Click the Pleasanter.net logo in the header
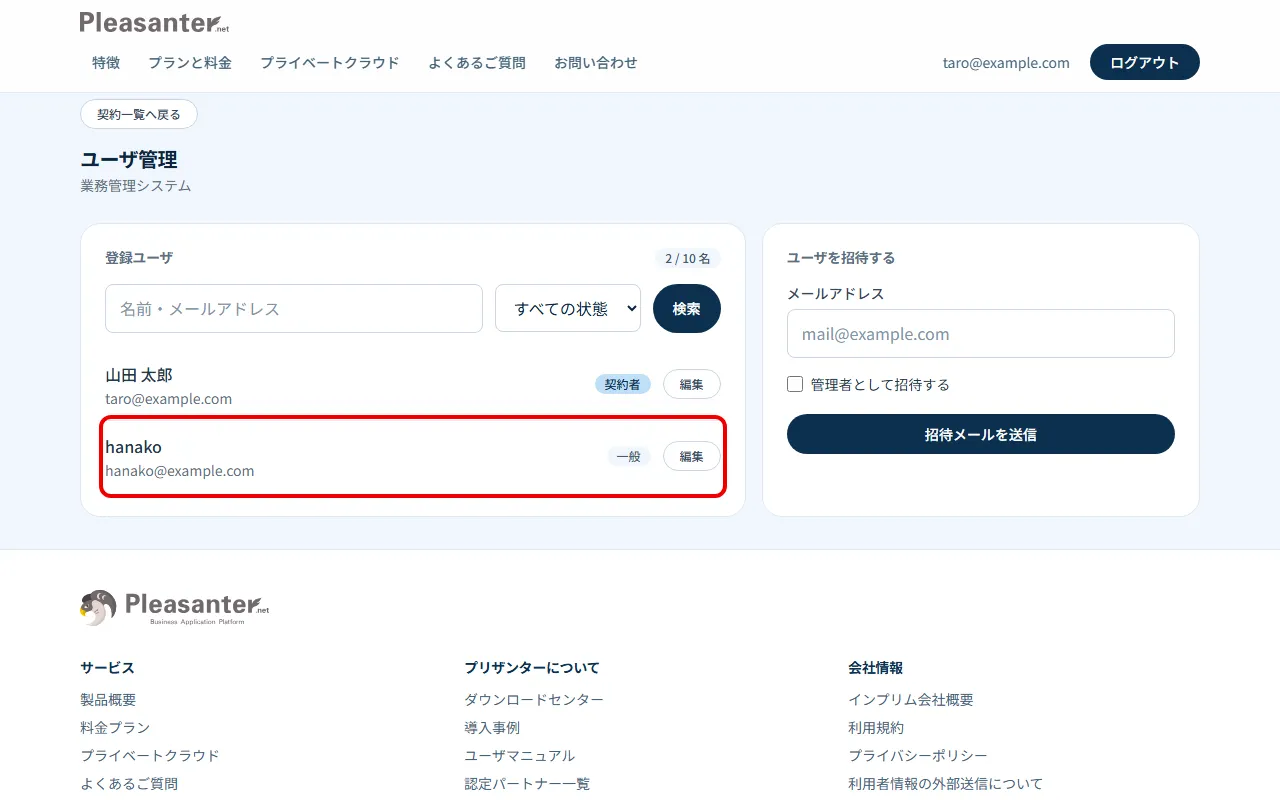This screenshot has height=800, width=1280. pyautogui.click(x=154, y=22)
